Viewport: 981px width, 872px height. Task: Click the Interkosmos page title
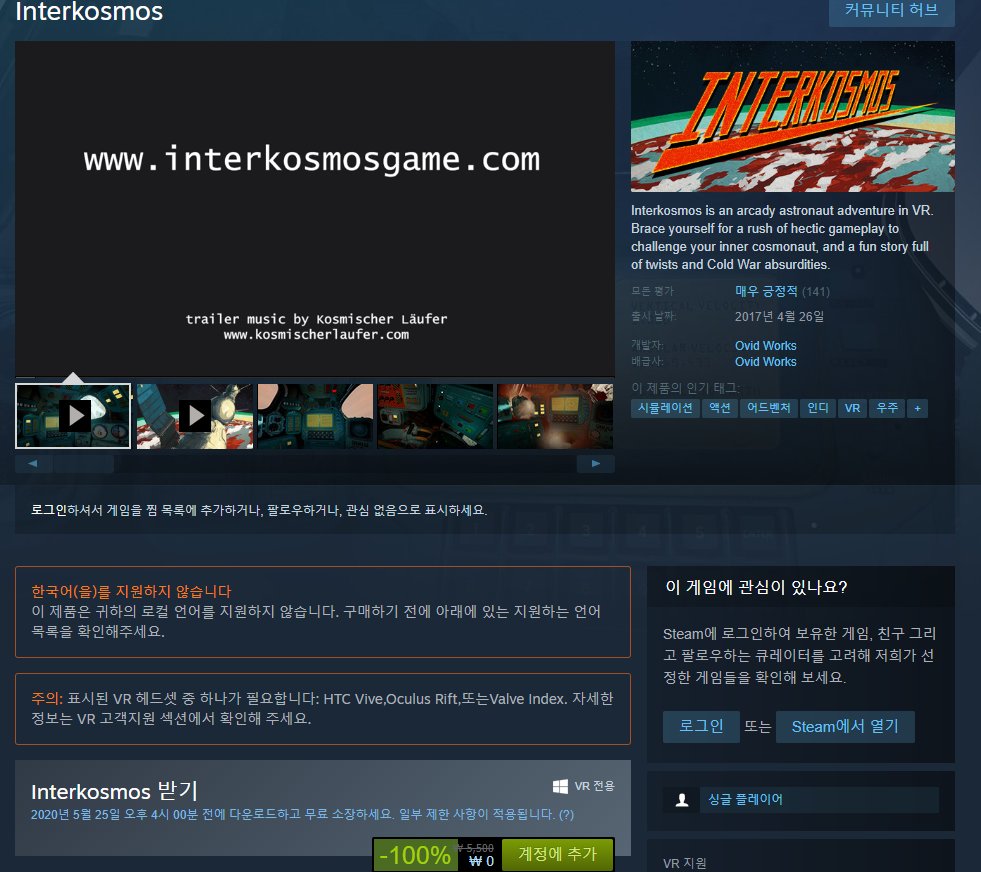tap(89, 11)
